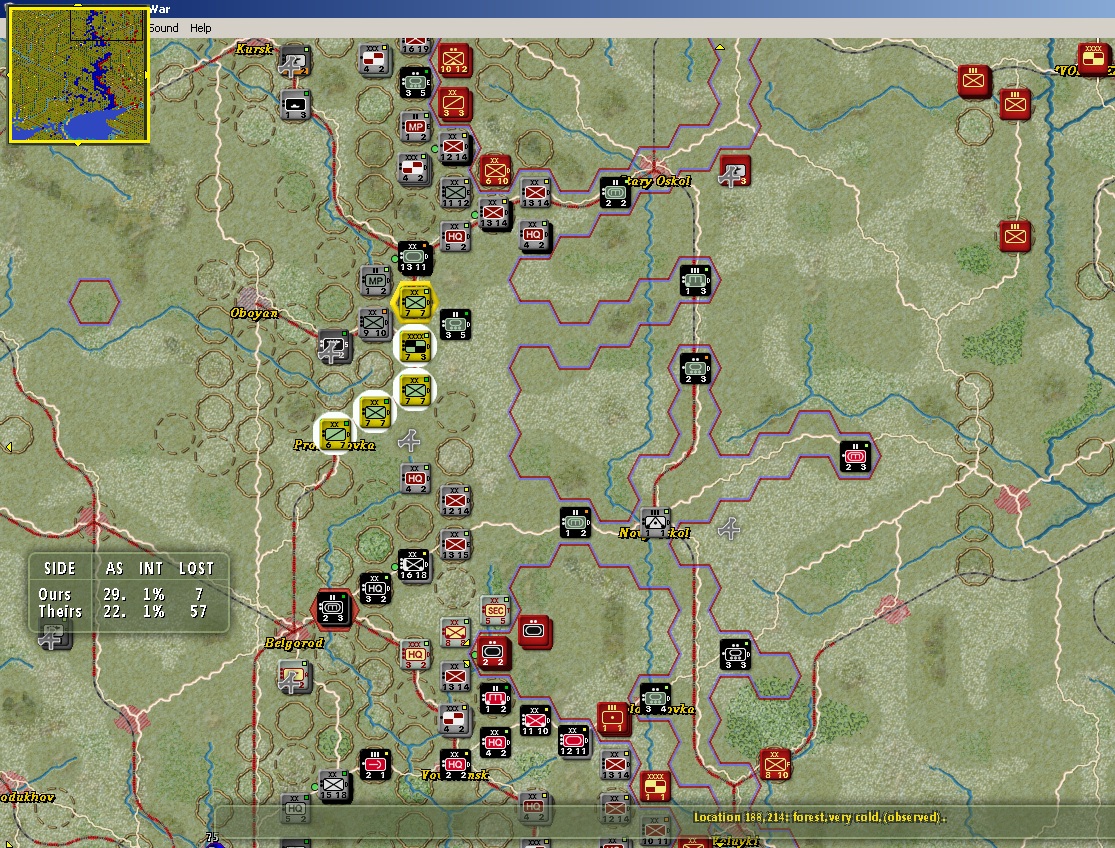Click the airfield marker east of Novy Oskol
The width and height of the screenshot is (1115, 848).
pos(729,528)
